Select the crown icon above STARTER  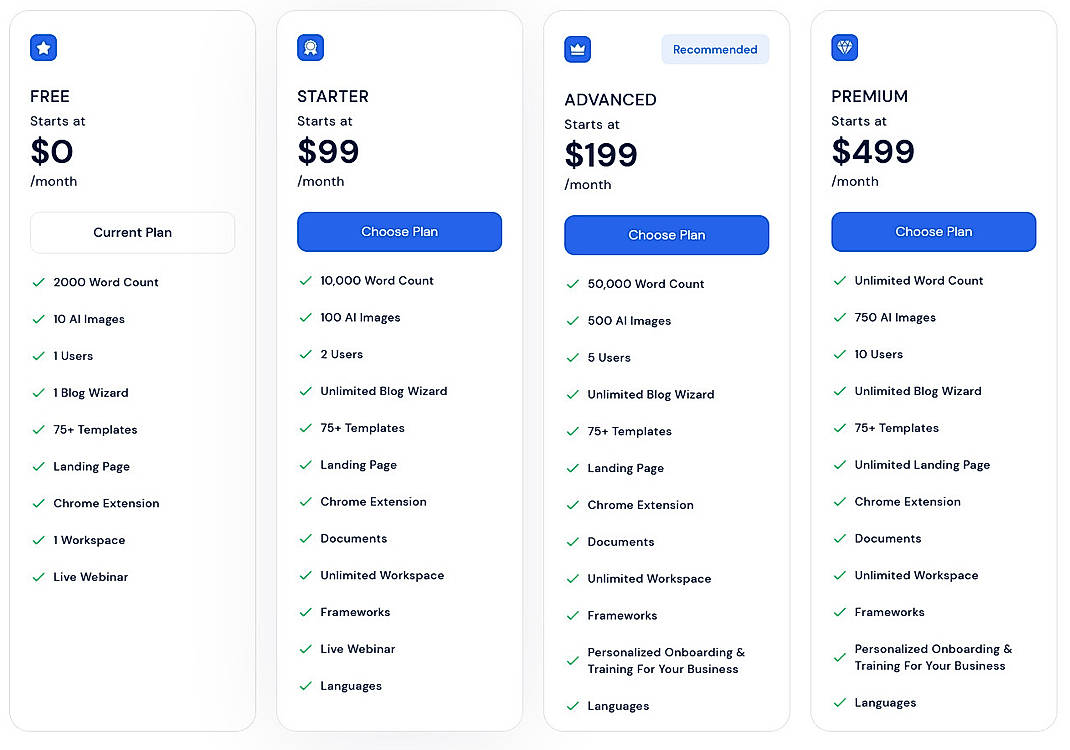click(310, 47)
